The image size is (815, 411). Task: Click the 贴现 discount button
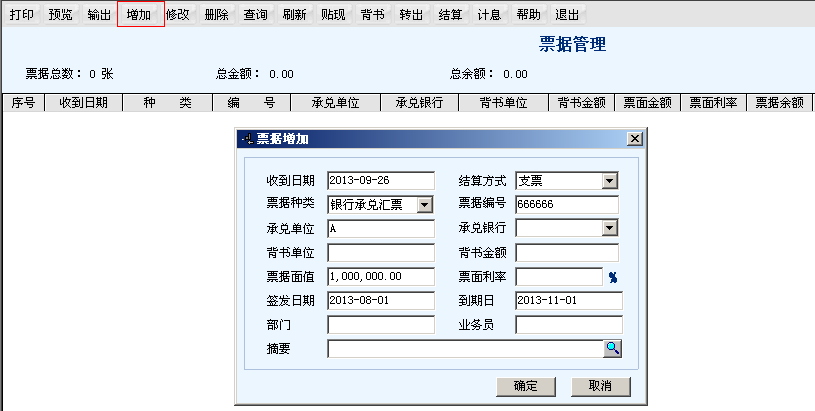333,15
